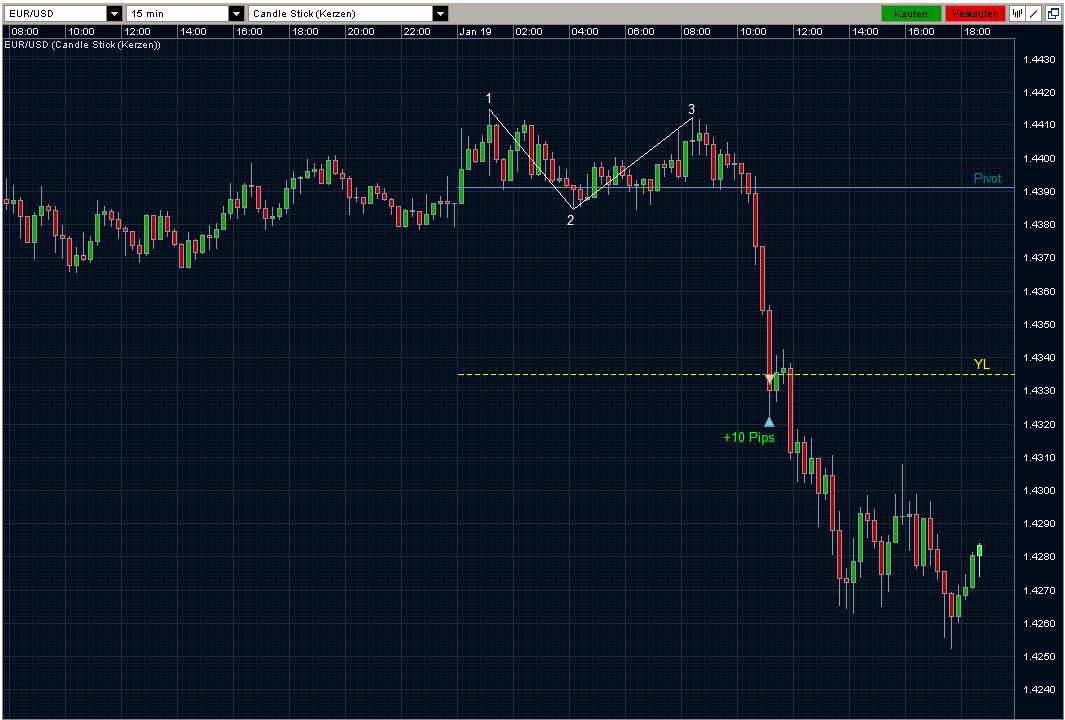Select the yellow YL line label
The image size is (1065, 720).
pos(981,365)
